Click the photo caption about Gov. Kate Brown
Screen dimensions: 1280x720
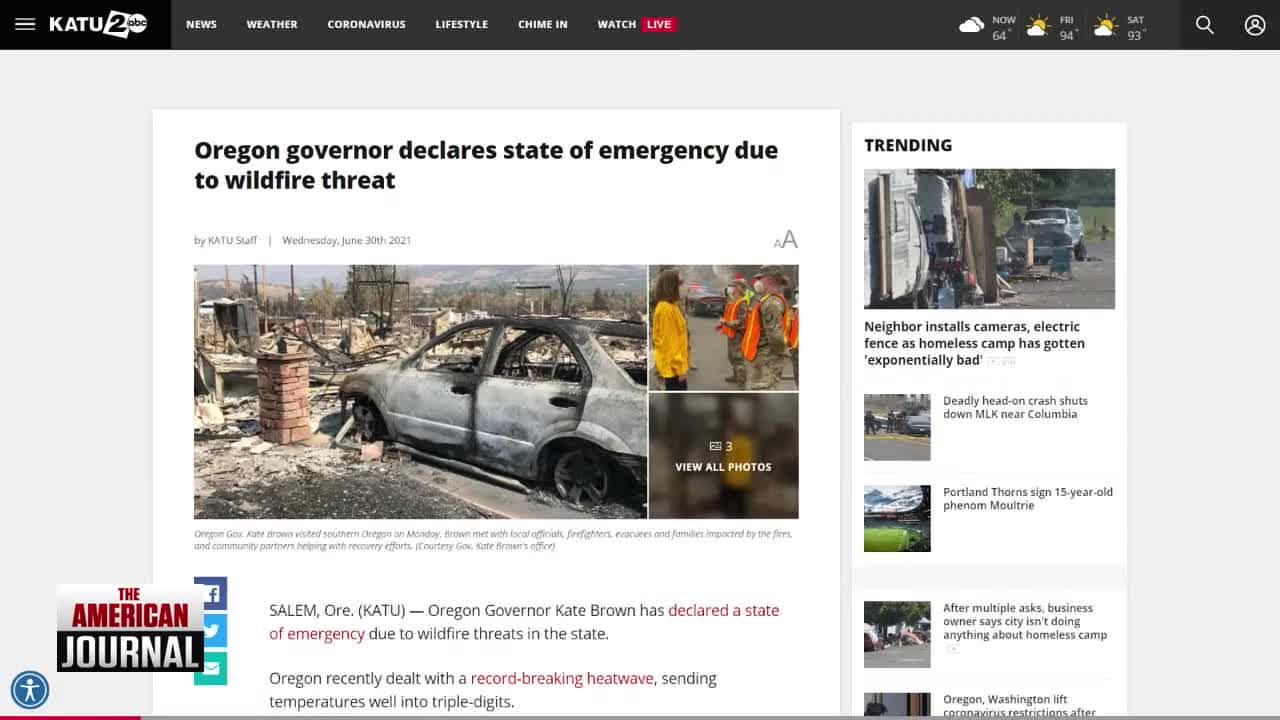[494, 540]
